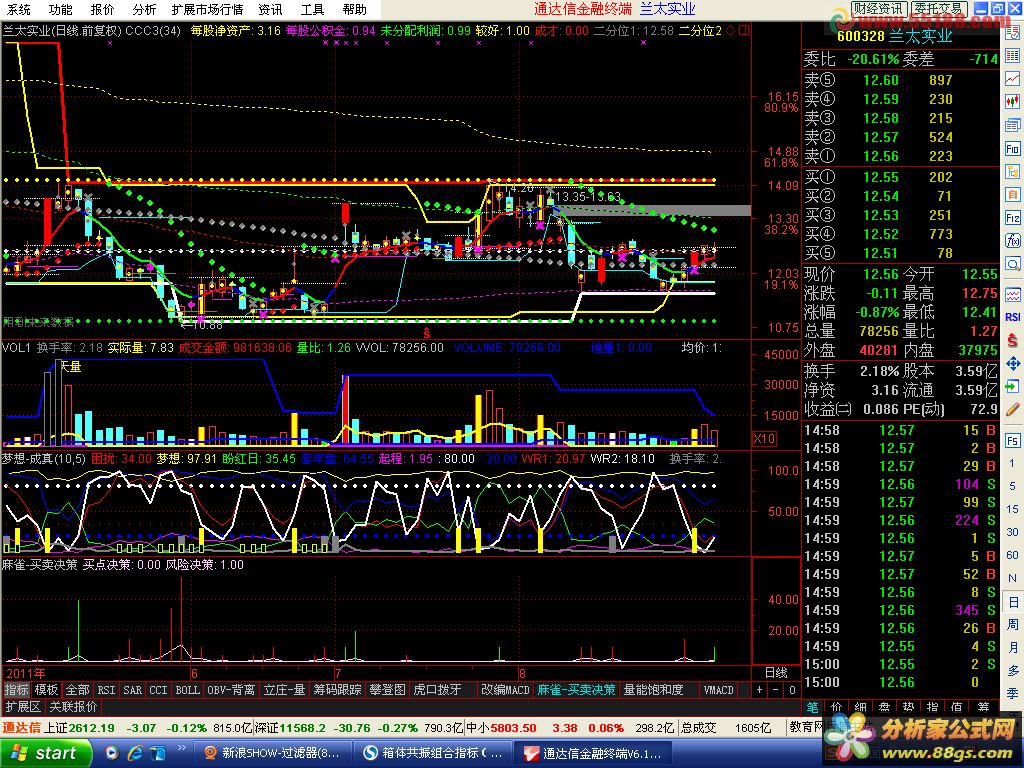The width and height of the screenshot is (1024, 768).
Task: Switch to the 模板 tab
Action: pyautogui.click(x=46, y=690)
